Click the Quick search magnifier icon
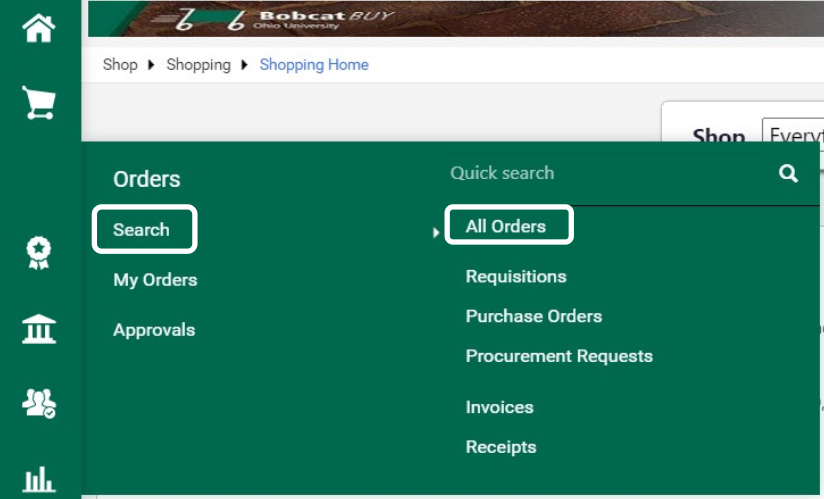Viewport: 824px width, 499px height. [788, 173]
